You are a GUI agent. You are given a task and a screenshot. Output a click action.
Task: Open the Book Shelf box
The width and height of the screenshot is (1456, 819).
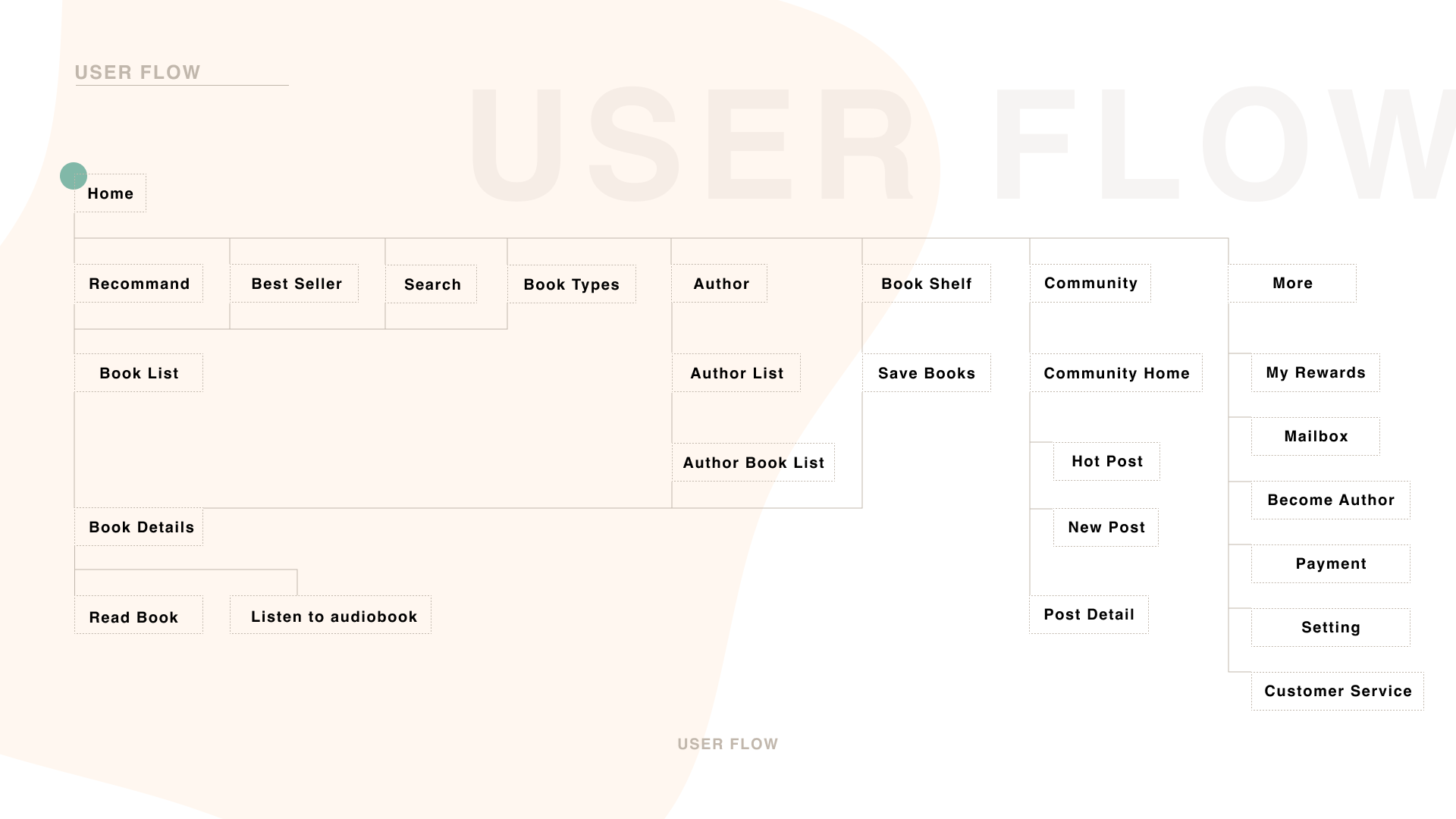point(927,284)
